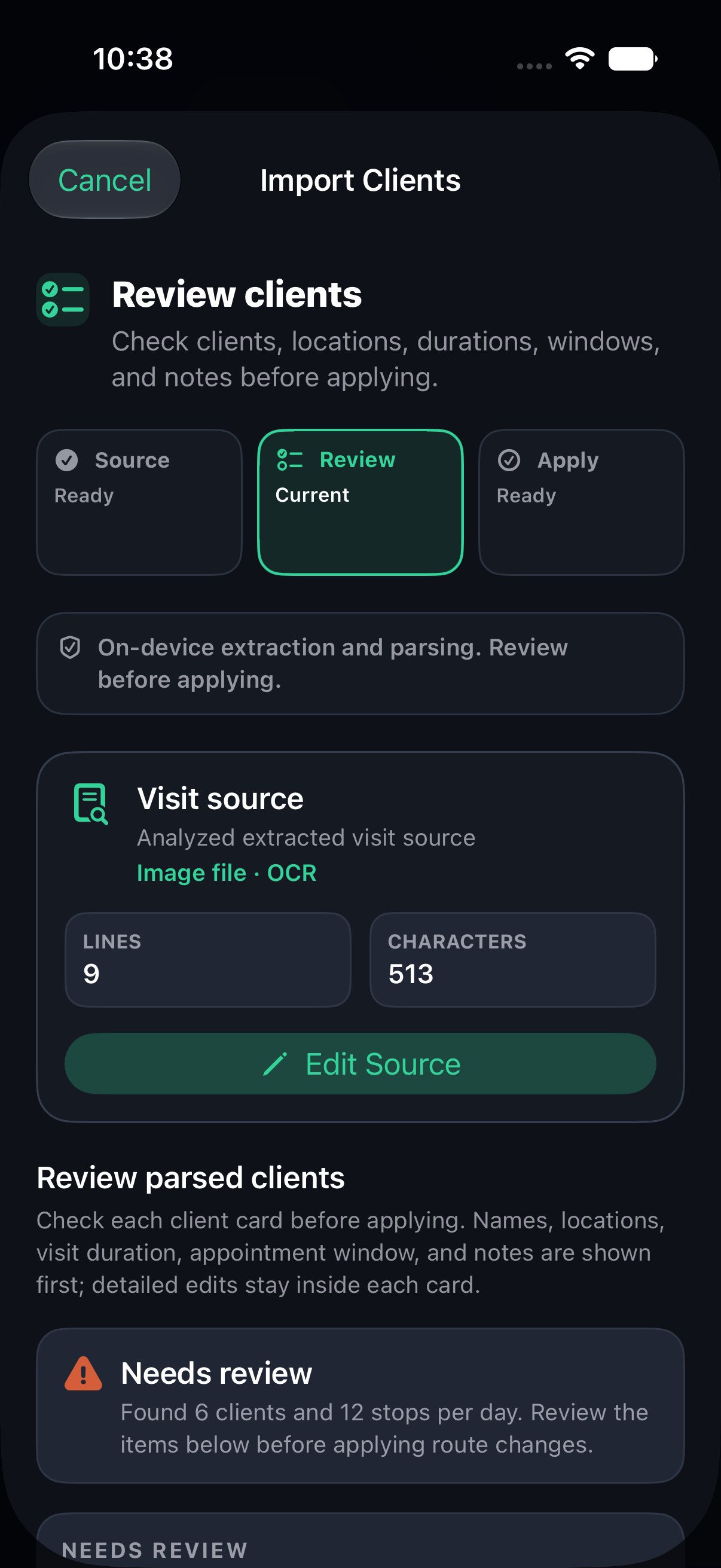Click the Source step checkmark icon

67,460
